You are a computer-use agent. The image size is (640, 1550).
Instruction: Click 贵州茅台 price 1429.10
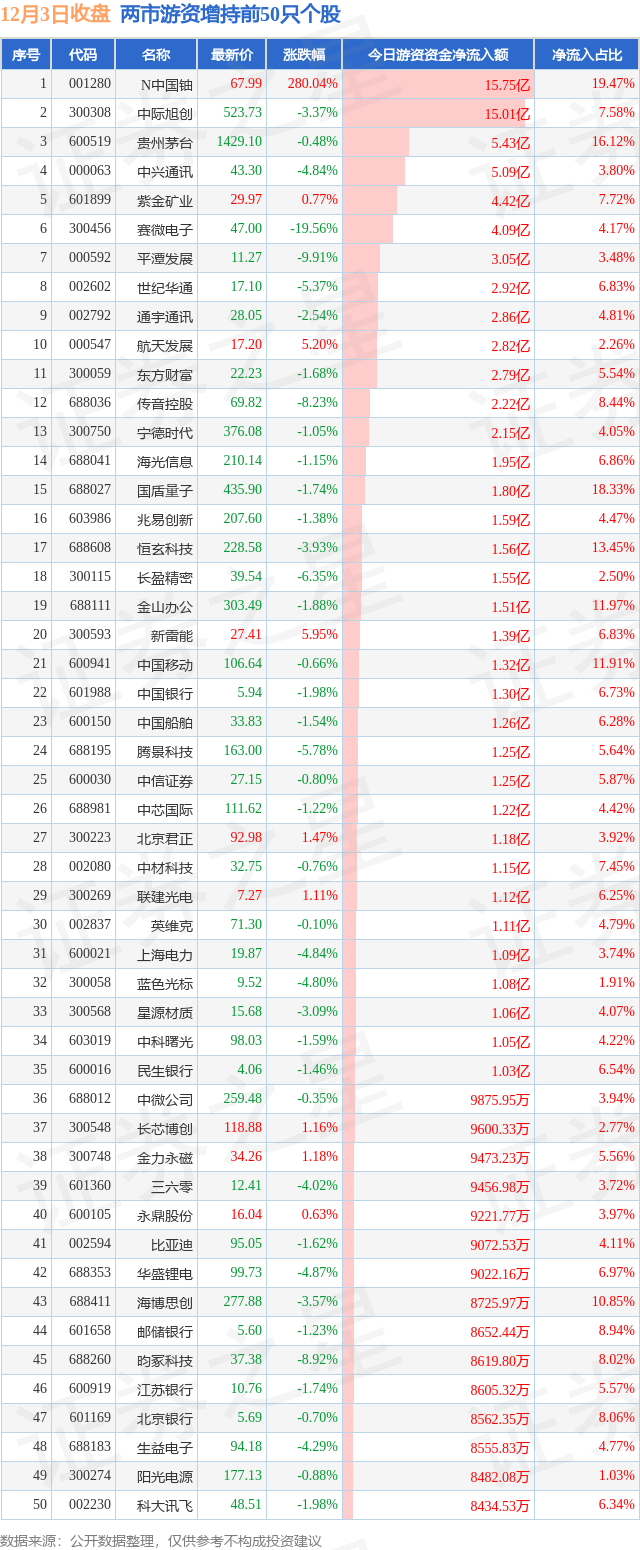pyautogui.click(x=240, y=142)
